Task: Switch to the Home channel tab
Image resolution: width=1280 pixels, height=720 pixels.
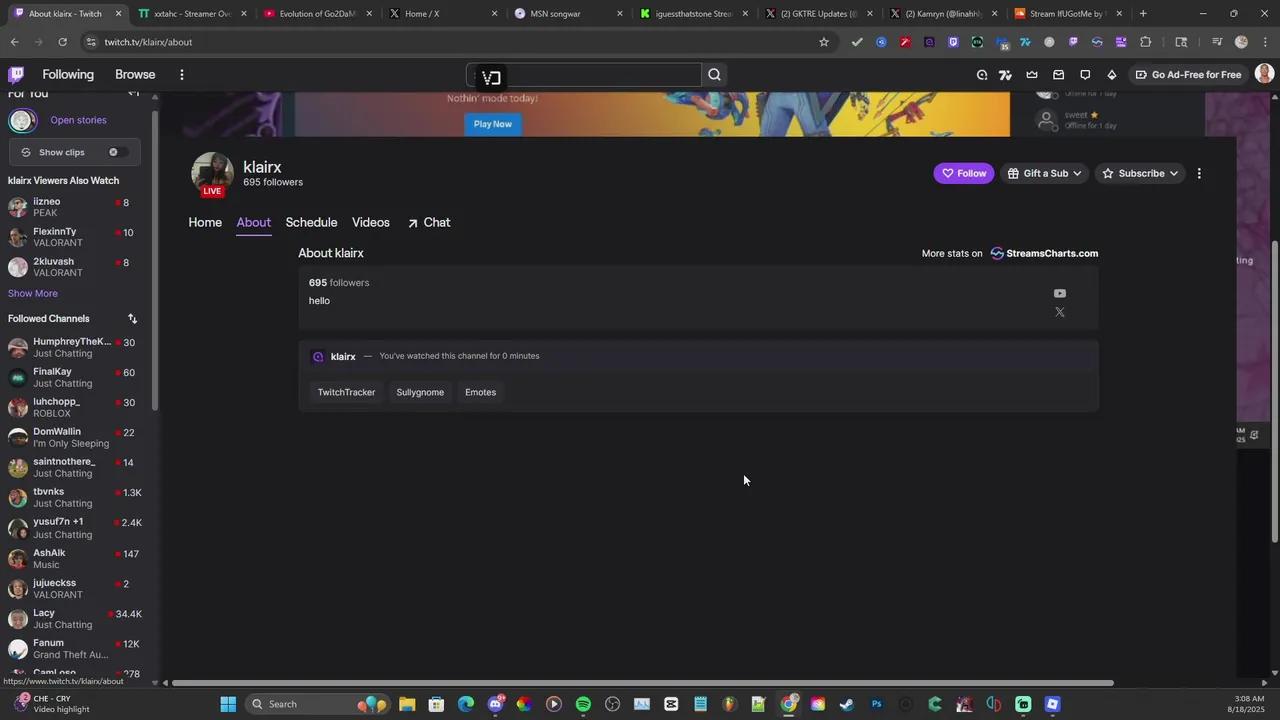Action: coord(205,222)
